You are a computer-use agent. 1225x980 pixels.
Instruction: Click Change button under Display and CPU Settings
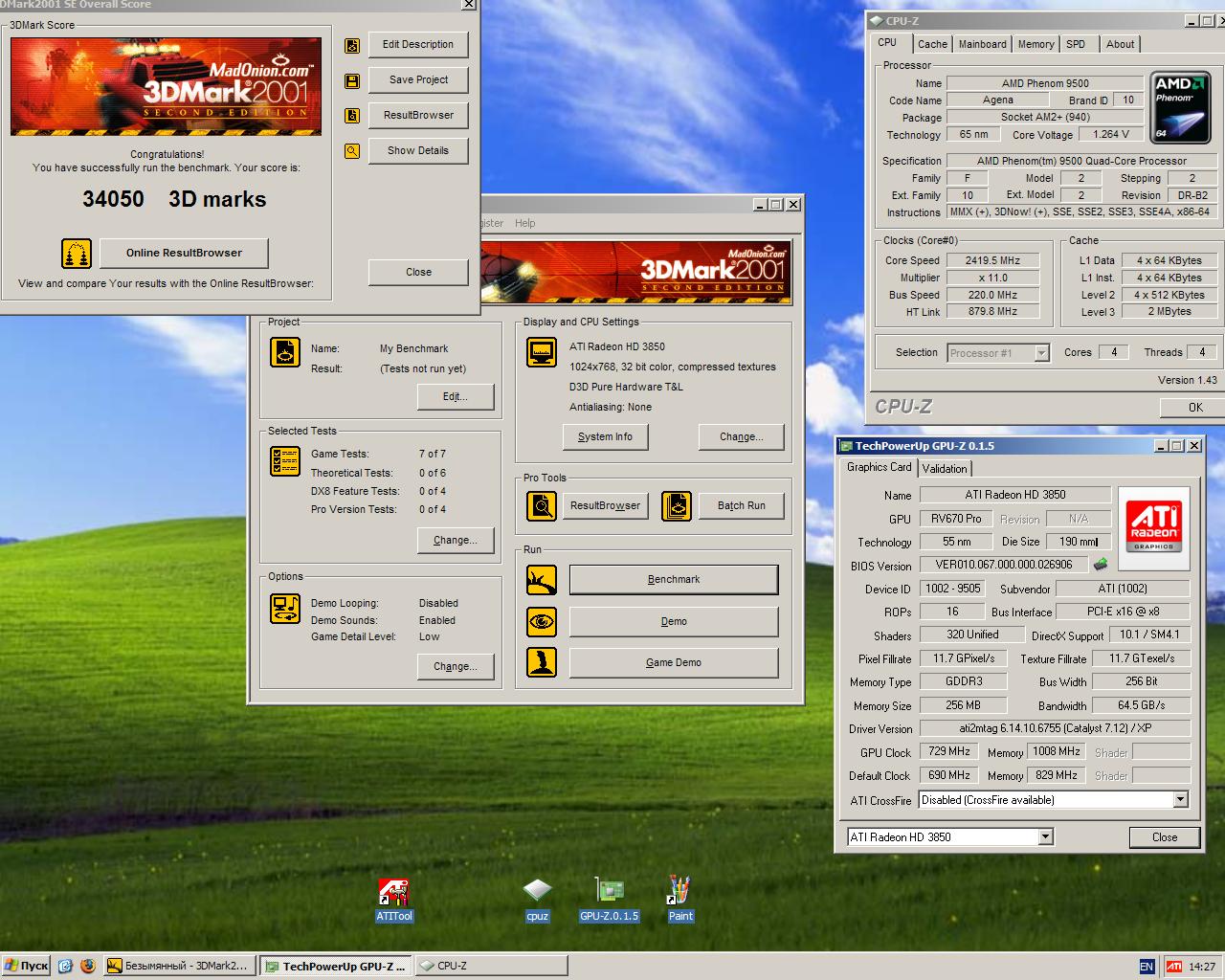742,437
